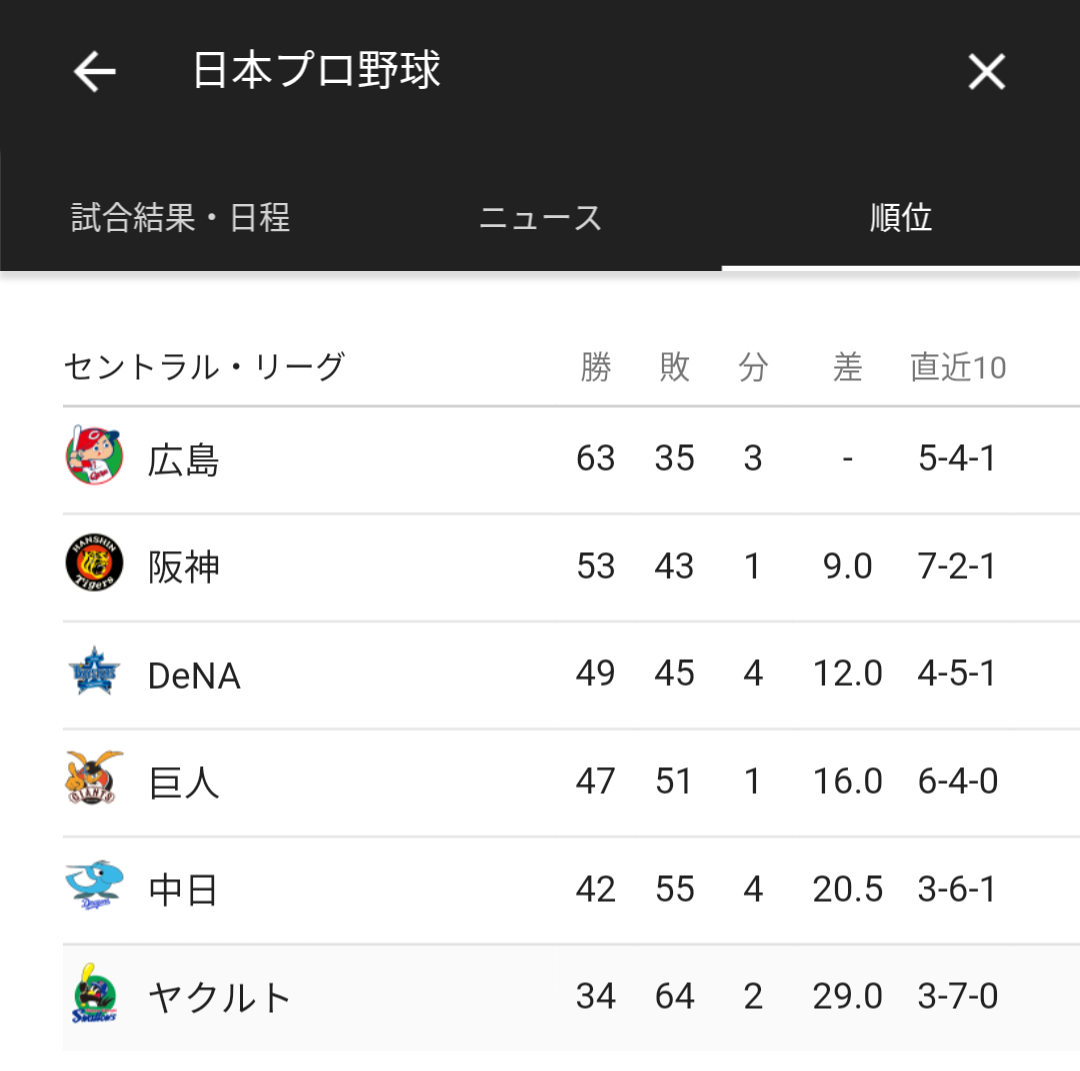This screenshot has height=1071, width=1080.
Task: Open the 広島 team name link
Action: click(x=183, y=460)
